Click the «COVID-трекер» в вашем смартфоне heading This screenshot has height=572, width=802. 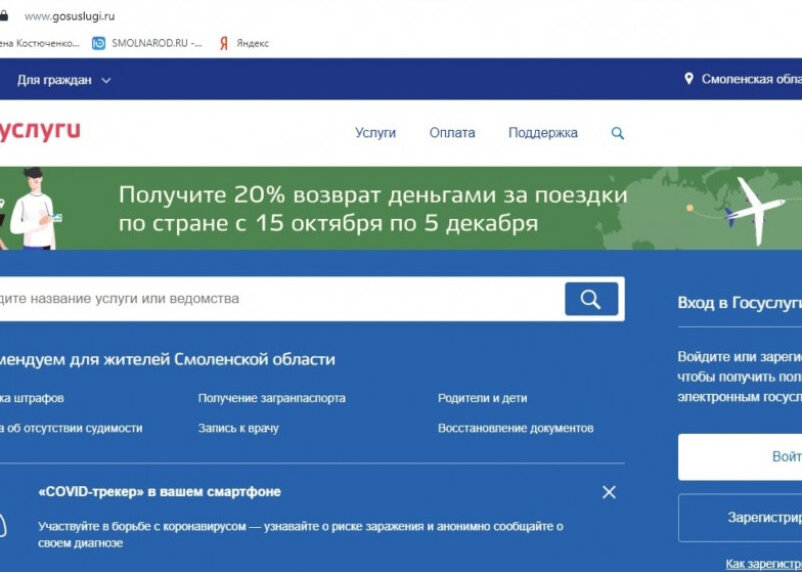tap(160, 492)
